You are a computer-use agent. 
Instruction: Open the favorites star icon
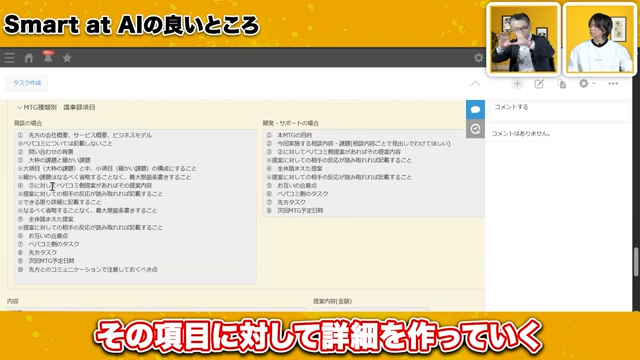[x=67, y=58]
